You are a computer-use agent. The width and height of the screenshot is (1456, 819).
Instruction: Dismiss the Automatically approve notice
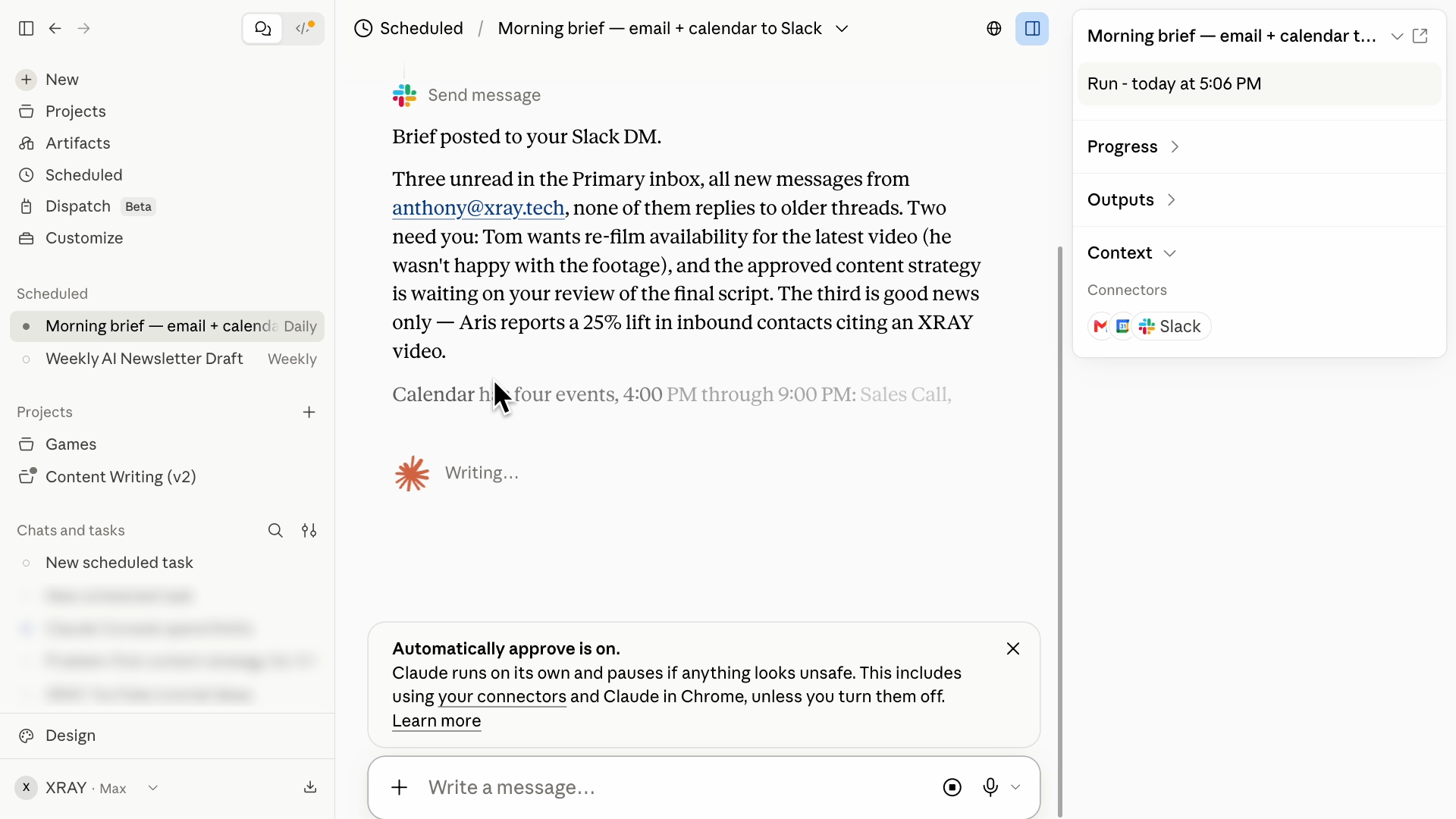click(x=1013, y=649)
